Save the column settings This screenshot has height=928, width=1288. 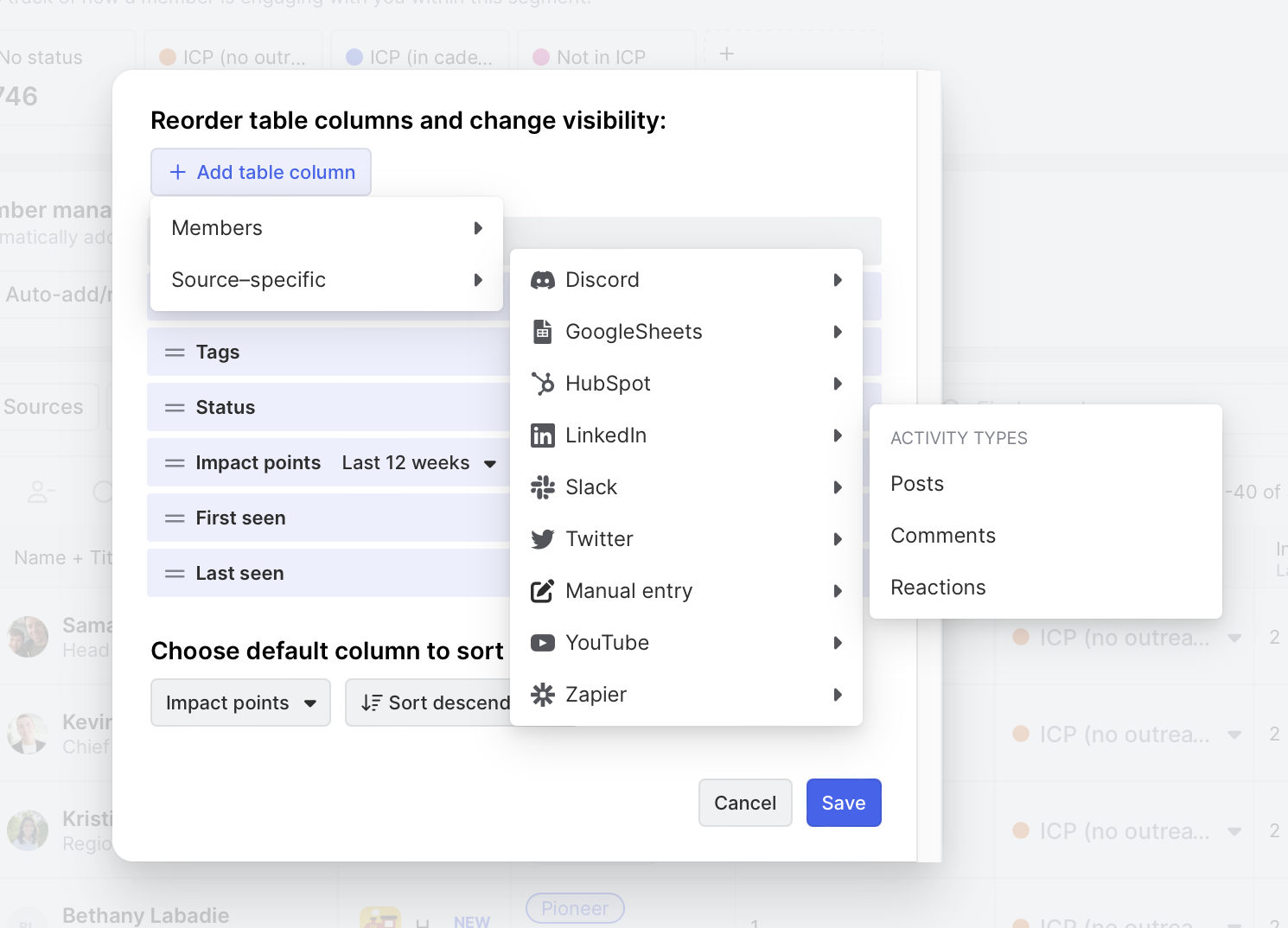[843, 803]
